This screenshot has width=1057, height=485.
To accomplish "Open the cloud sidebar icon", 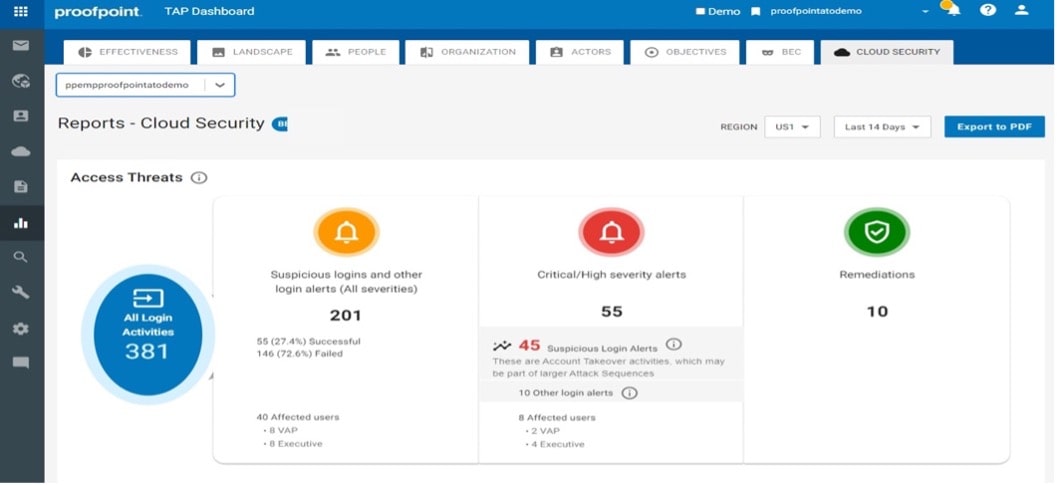I will (x=21, y=151).
